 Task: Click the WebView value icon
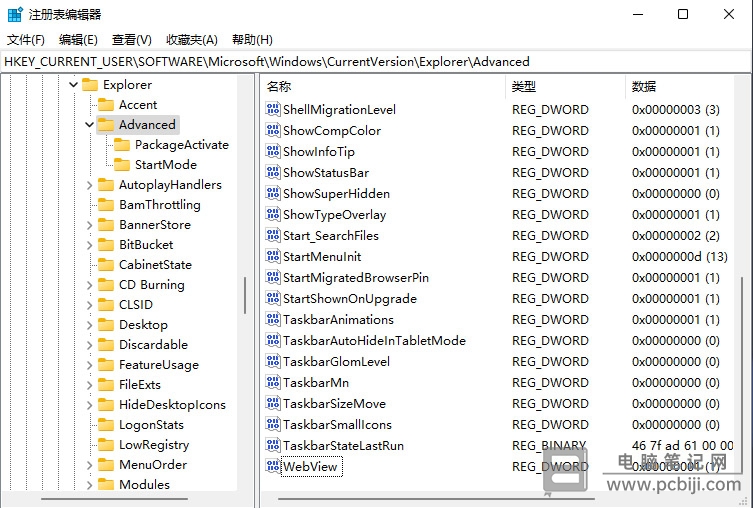[x=273, y=466]
